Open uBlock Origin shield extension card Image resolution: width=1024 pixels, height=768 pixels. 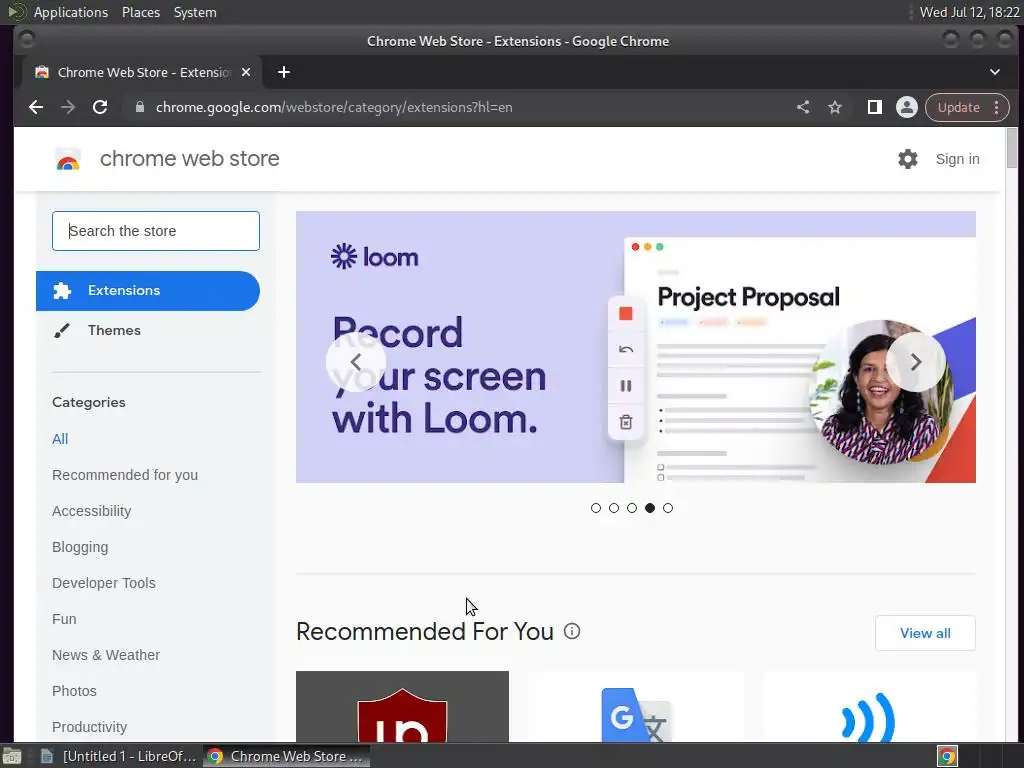[x=402, y=707]
